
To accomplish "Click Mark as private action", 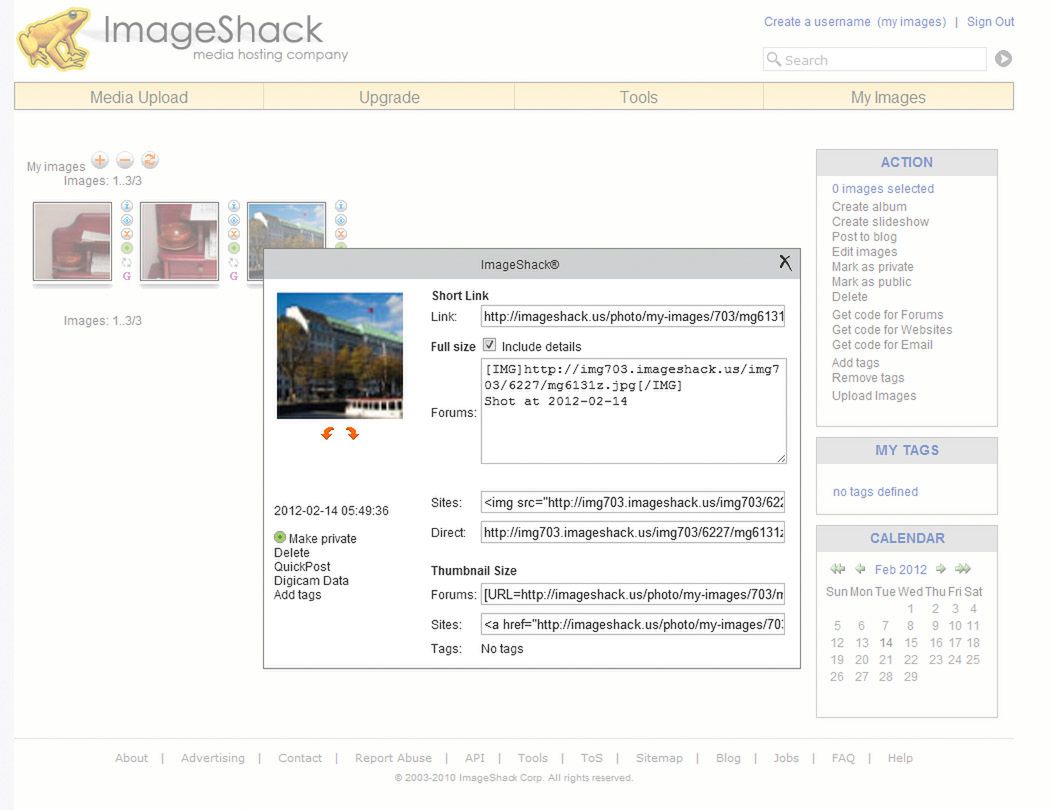I will tap(872, 266).
